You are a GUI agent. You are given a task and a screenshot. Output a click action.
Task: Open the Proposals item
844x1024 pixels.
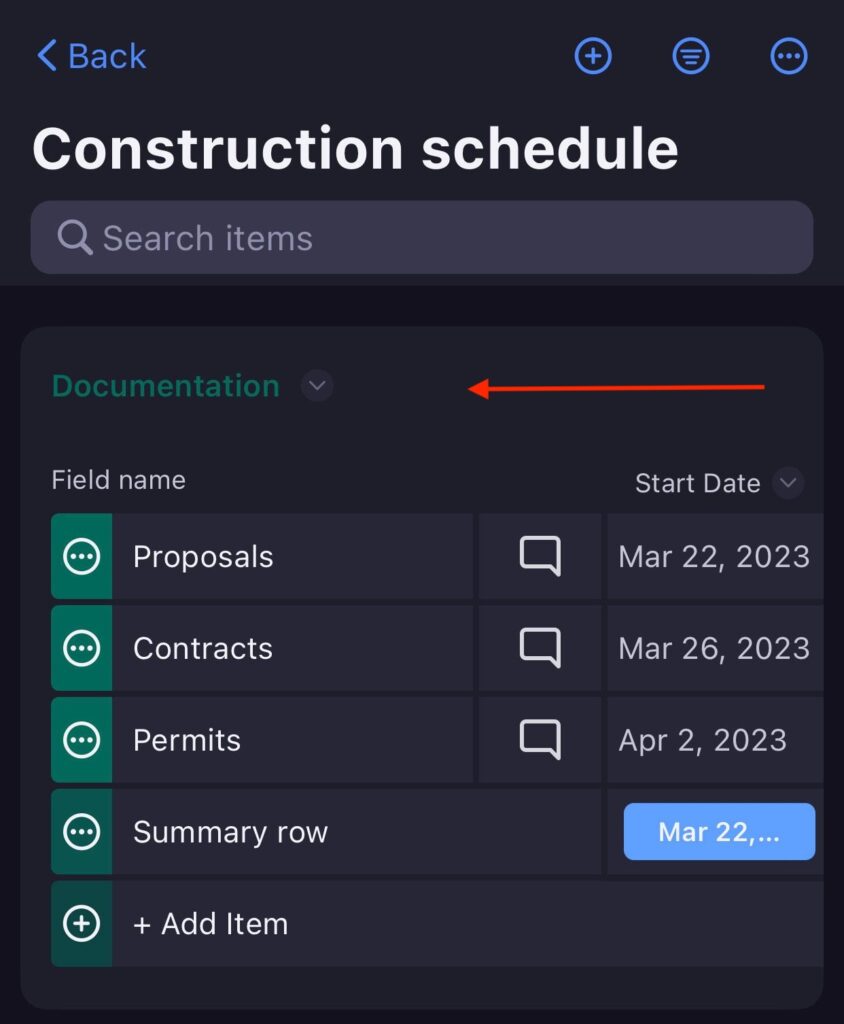pos(203,557)
